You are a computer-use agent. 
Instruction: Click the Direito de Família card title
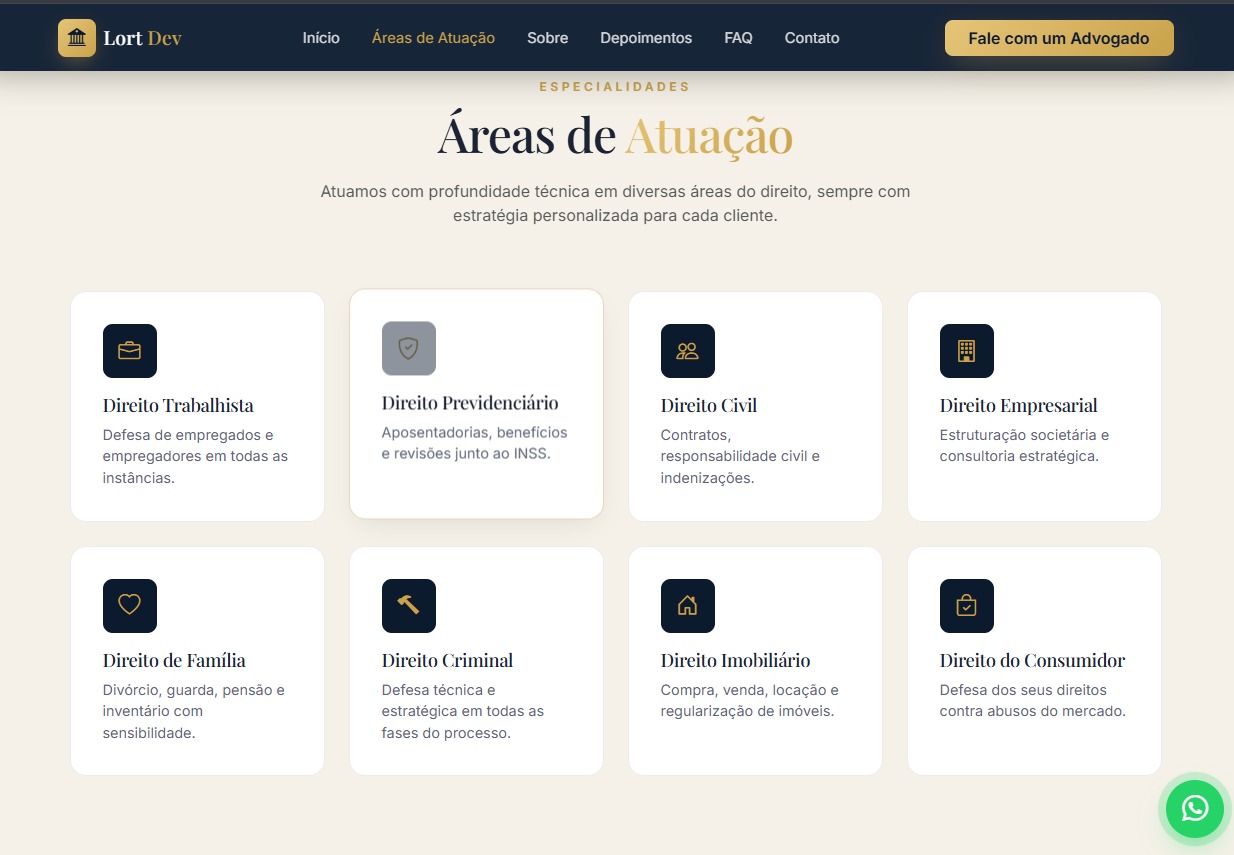coord(174,661)
